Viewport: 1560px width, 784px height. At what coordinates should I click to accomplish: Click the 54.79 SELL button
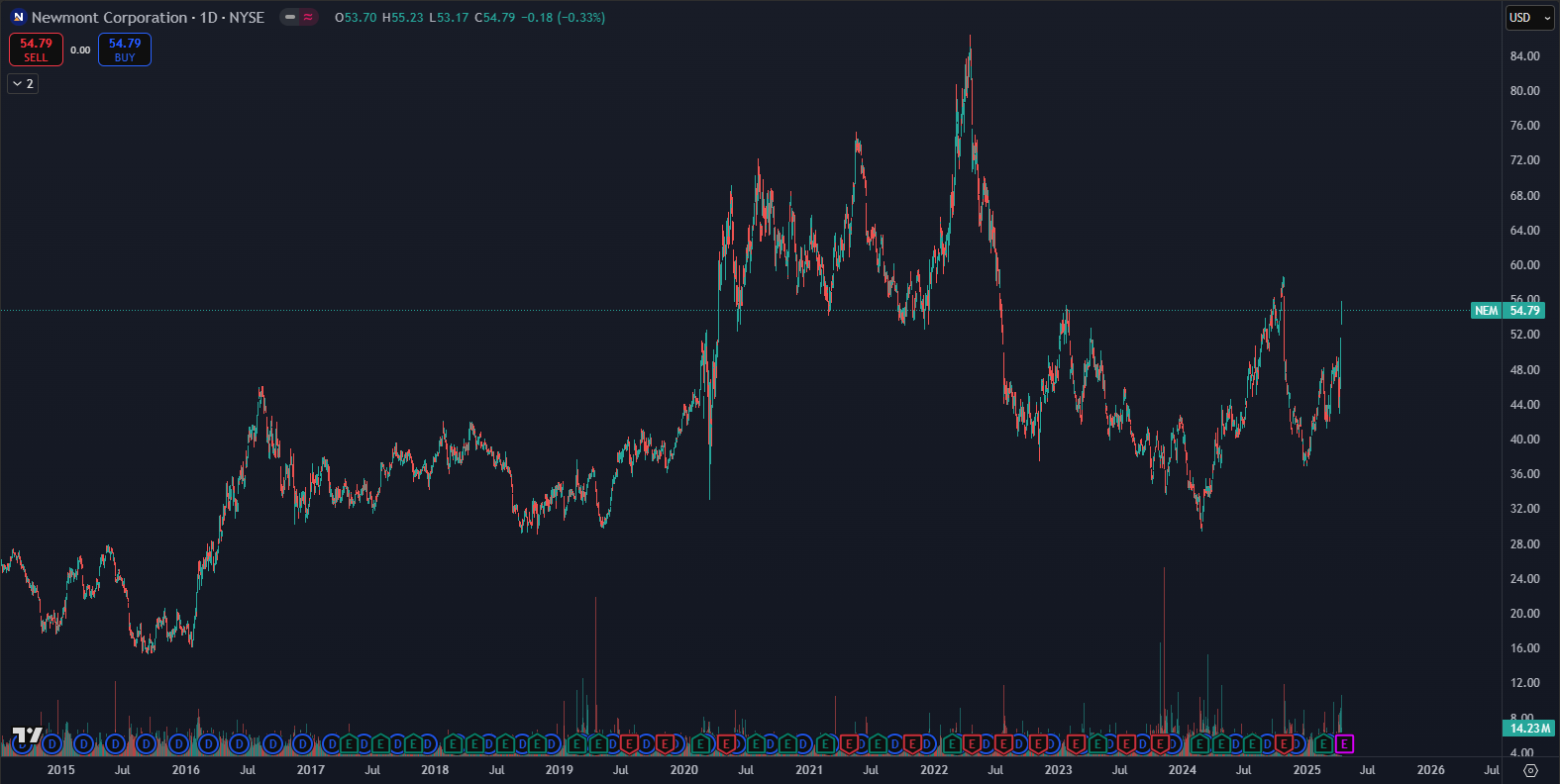(36, 49)
